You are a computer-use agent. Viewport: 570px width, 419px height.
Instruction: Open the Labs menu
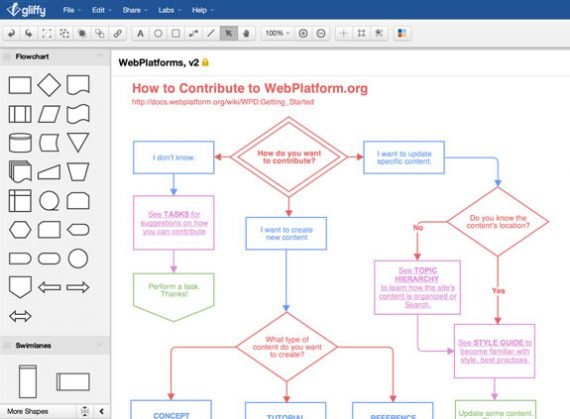169,10
